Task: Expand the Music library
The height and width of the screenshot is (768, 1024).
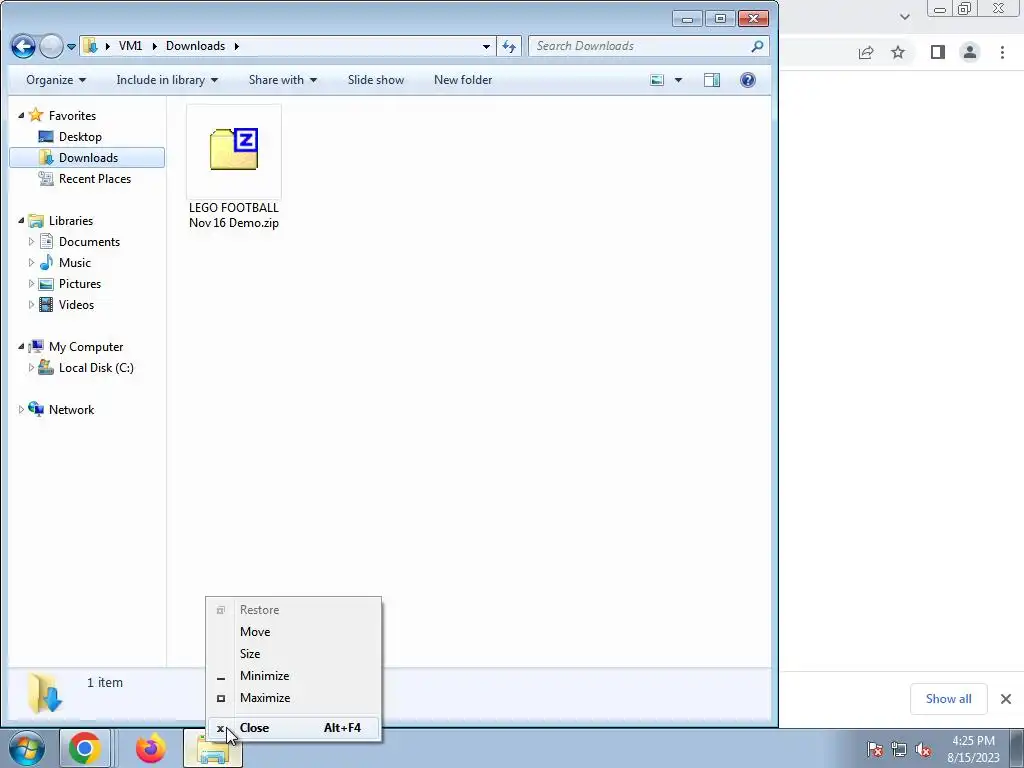Action: pos(31,263)
